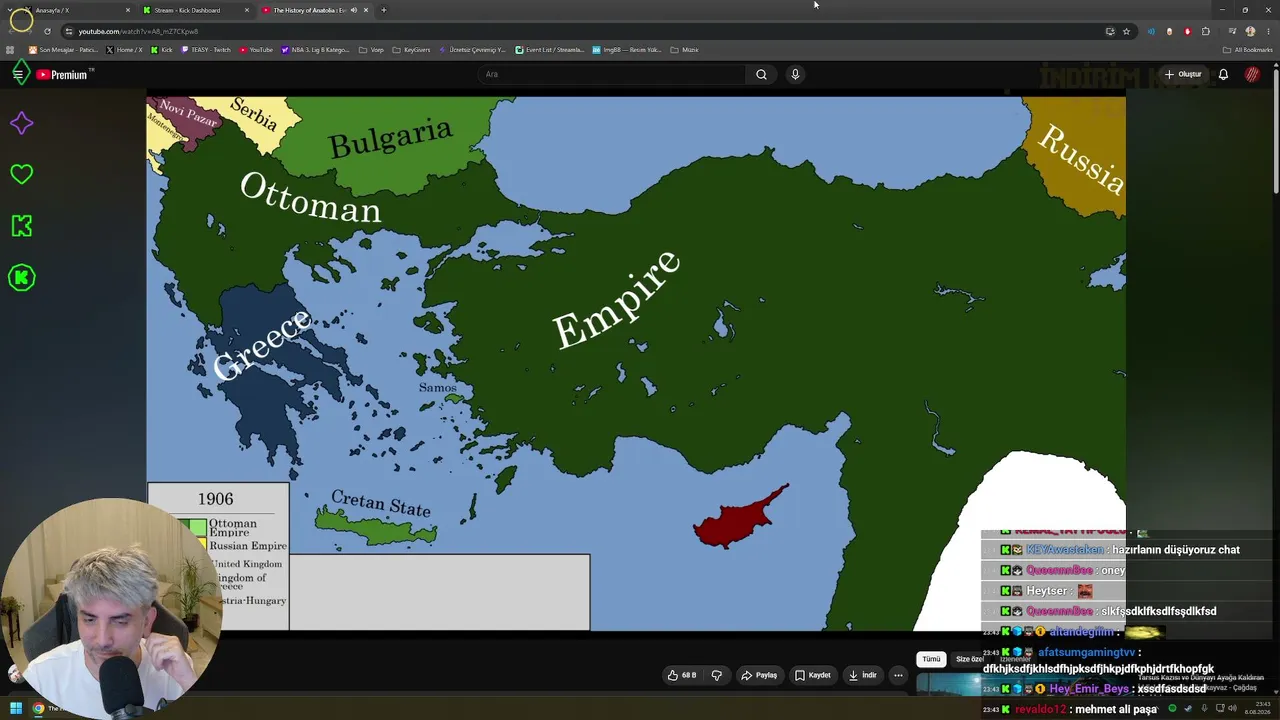
Task: Click the Oluştur create button
Action: pos(1183,74)
